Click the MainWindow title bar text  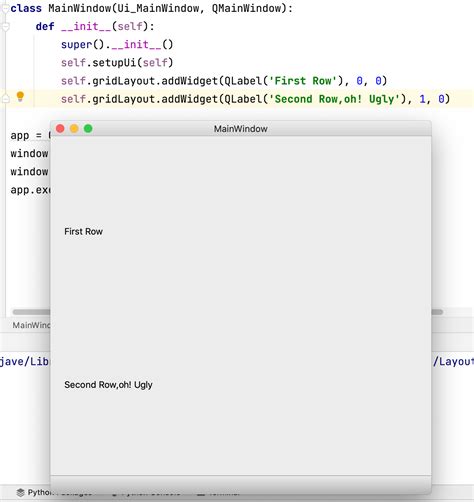241,129
